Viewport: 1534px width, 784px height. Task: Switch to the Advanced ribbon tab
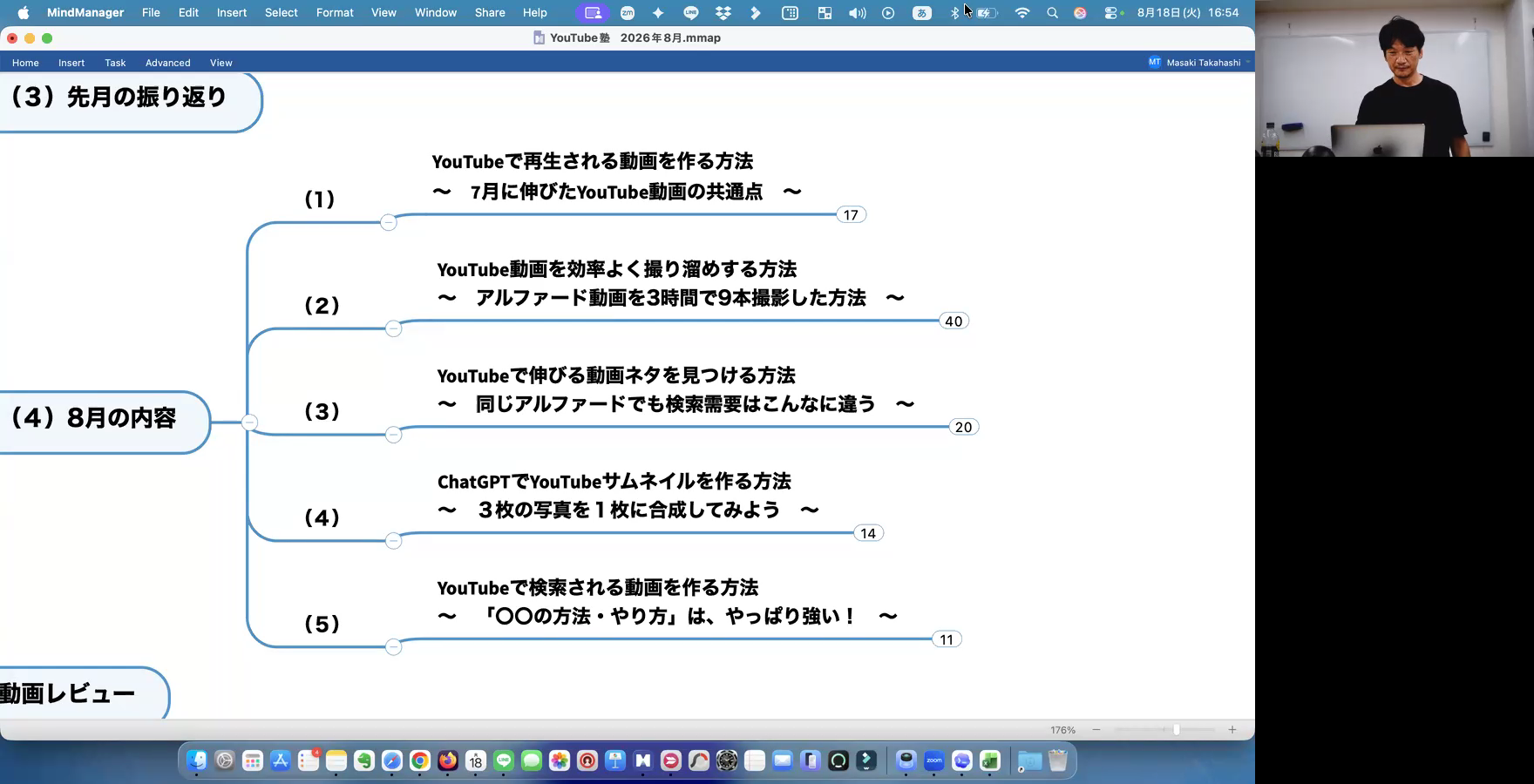[168, 63]
